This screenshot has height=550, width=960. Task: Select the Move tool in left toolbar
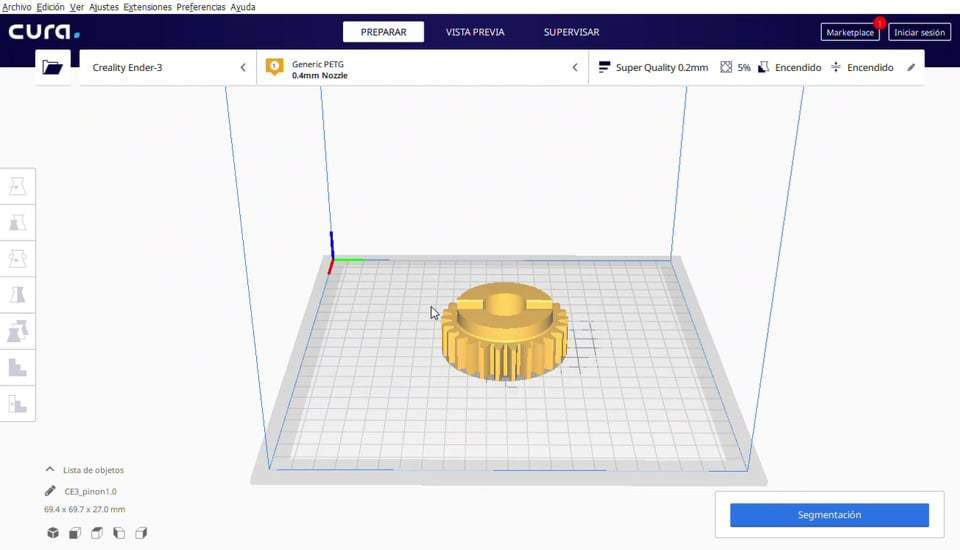[18, 186]
